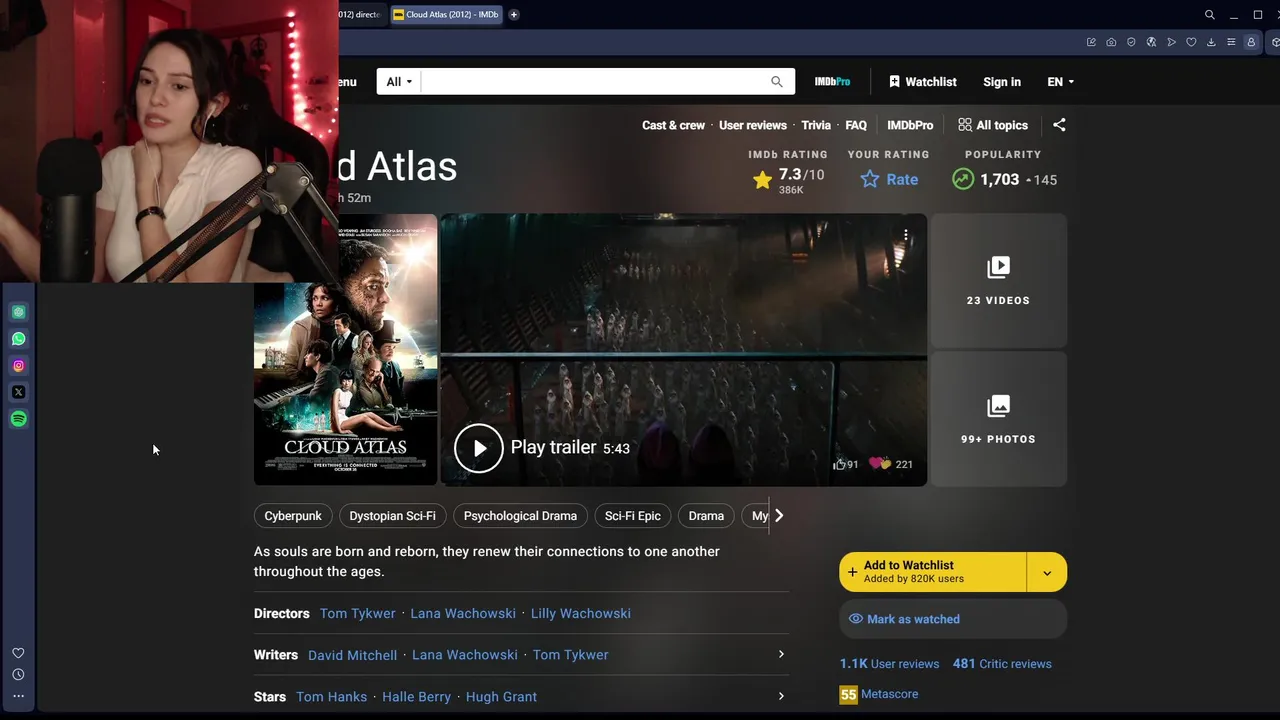Screen dimensions: 1280x720
Task: Open the Watchlist in header
Action: point(923,82)
